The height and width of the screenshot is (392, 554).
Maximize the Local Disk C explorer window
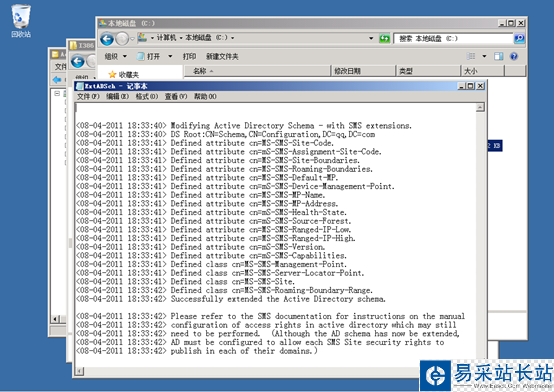[x=511, y=23]
